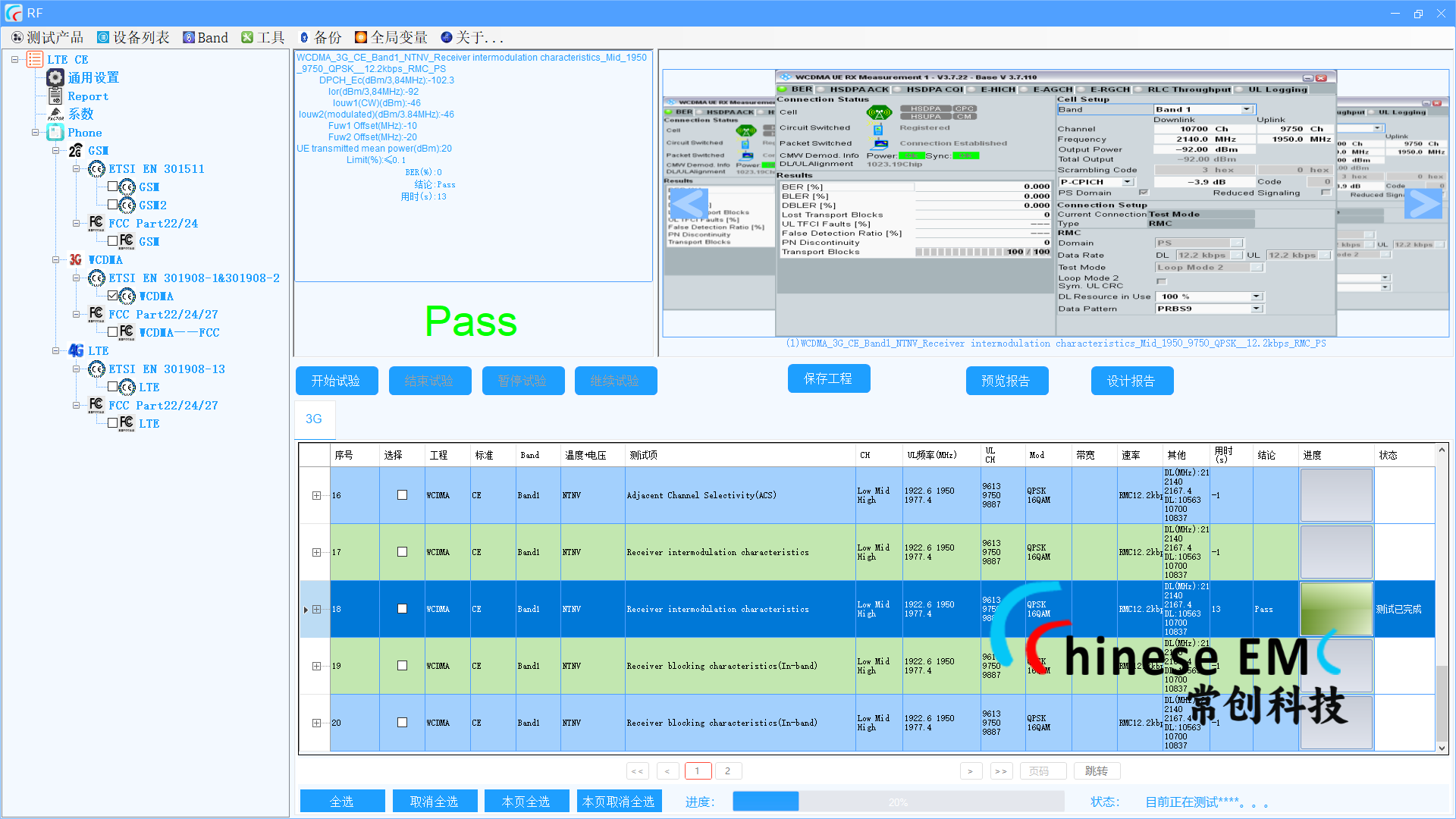Click 保存工程 to save project
The height and width of the screenshot is (819, 1456).
829,381
